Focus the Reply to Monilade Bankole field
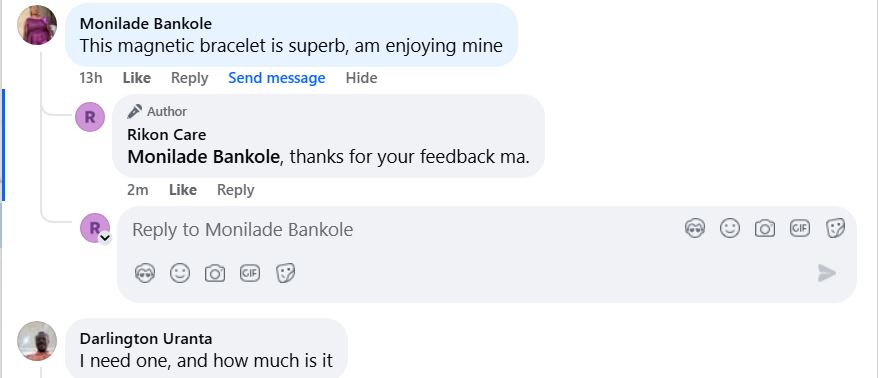Image resolution: width=878 pixels, height=378 pixels. pyautogui.click(x=403, y=230)
